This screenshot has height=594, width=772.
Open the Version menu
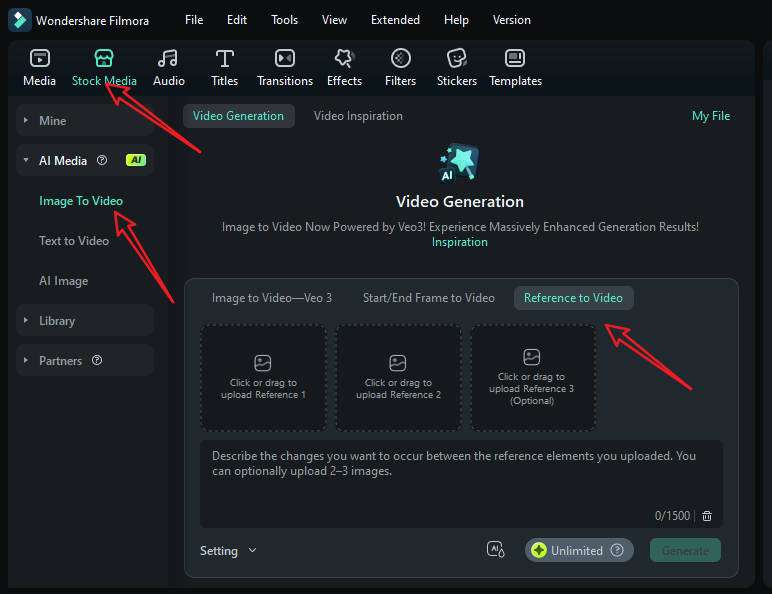click(512, 20)
